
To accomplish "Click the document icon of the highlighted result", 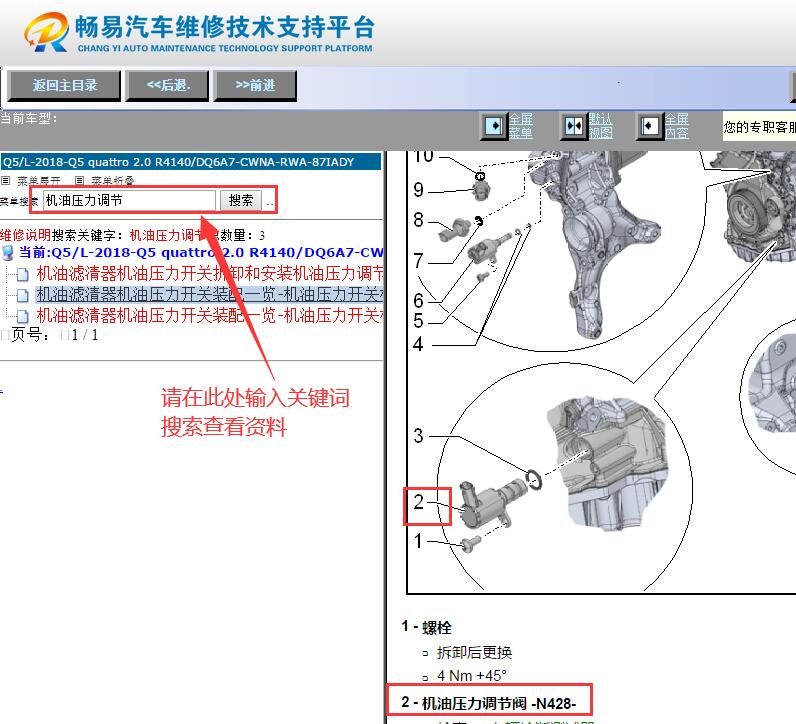I will [22, 295].
